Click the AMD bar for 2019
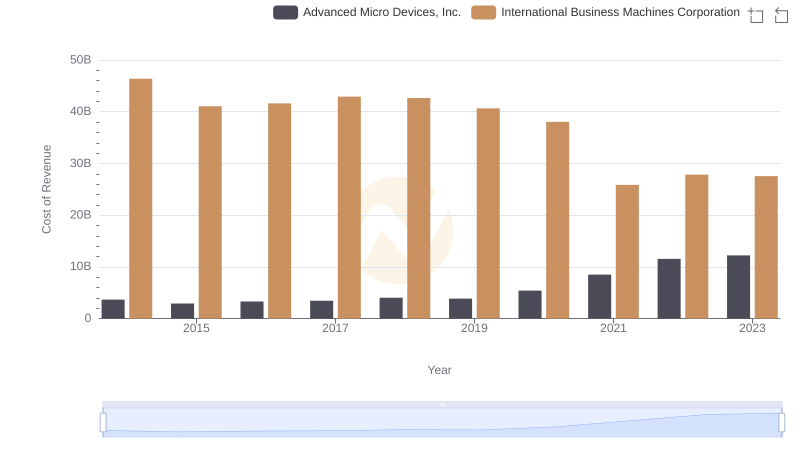The height and width of the screenshot is (461, 800). point(461,309)
